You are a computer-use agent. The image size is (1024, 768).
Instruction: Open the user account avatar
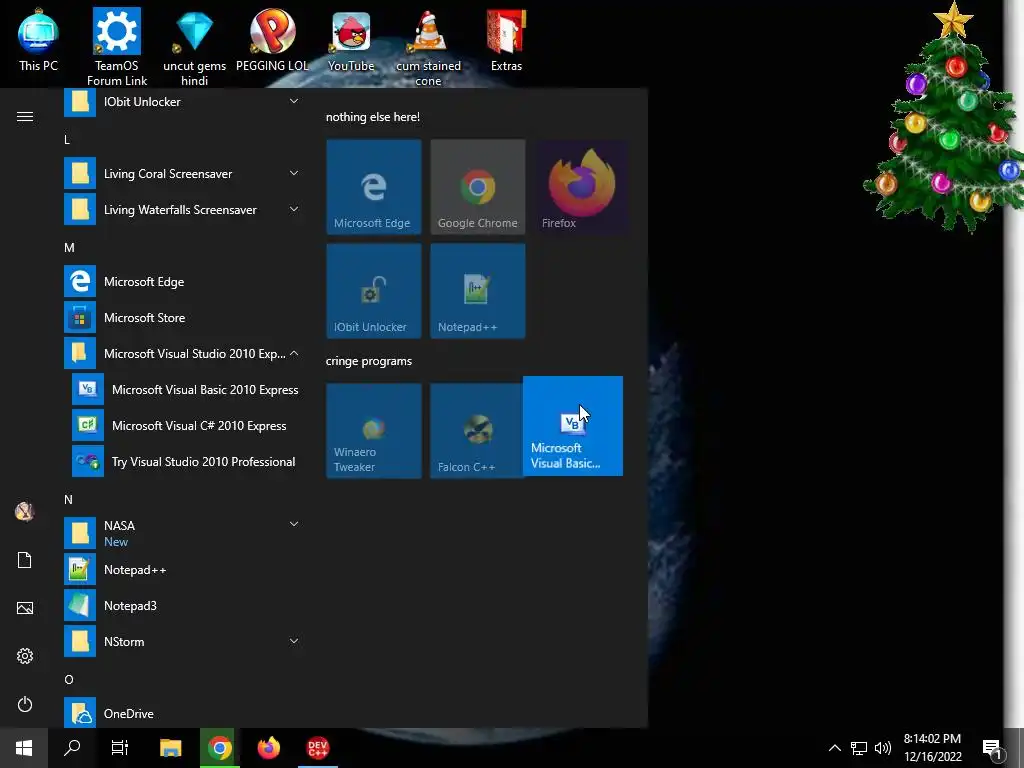pyautogui.click(x=25, y=511)
